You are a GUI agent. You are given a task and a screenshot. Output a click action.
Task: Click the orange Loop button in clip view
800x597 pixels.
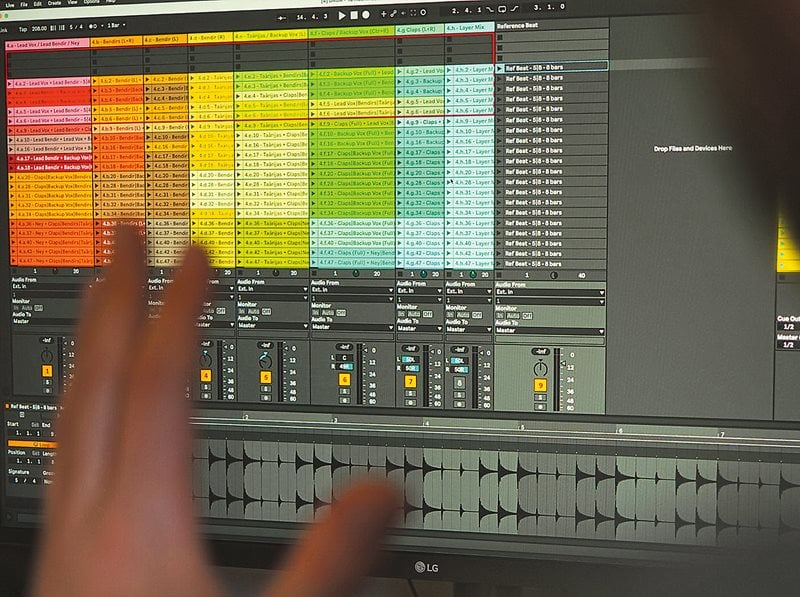pyautogui.click(x=31, y=444)
